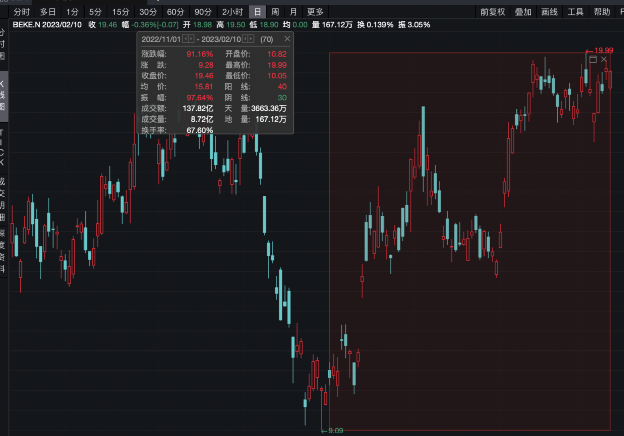The image size is (624, 436).
Task: Step the start date 2022/11/01 forward
Action: click(193, 37)
